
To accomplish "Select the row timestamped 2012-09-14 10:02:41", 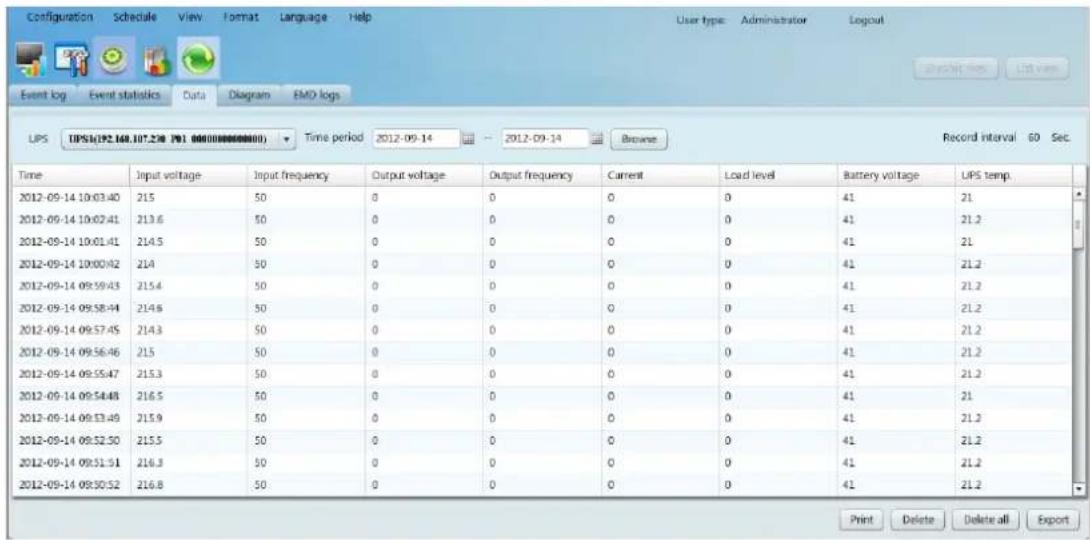I will pyautogui.click(x=544, y=220).
